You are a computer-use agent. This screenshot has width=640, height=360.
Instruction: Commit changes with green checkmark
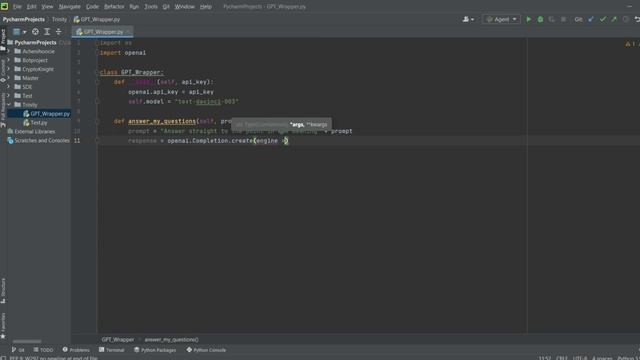pos(602,19)
